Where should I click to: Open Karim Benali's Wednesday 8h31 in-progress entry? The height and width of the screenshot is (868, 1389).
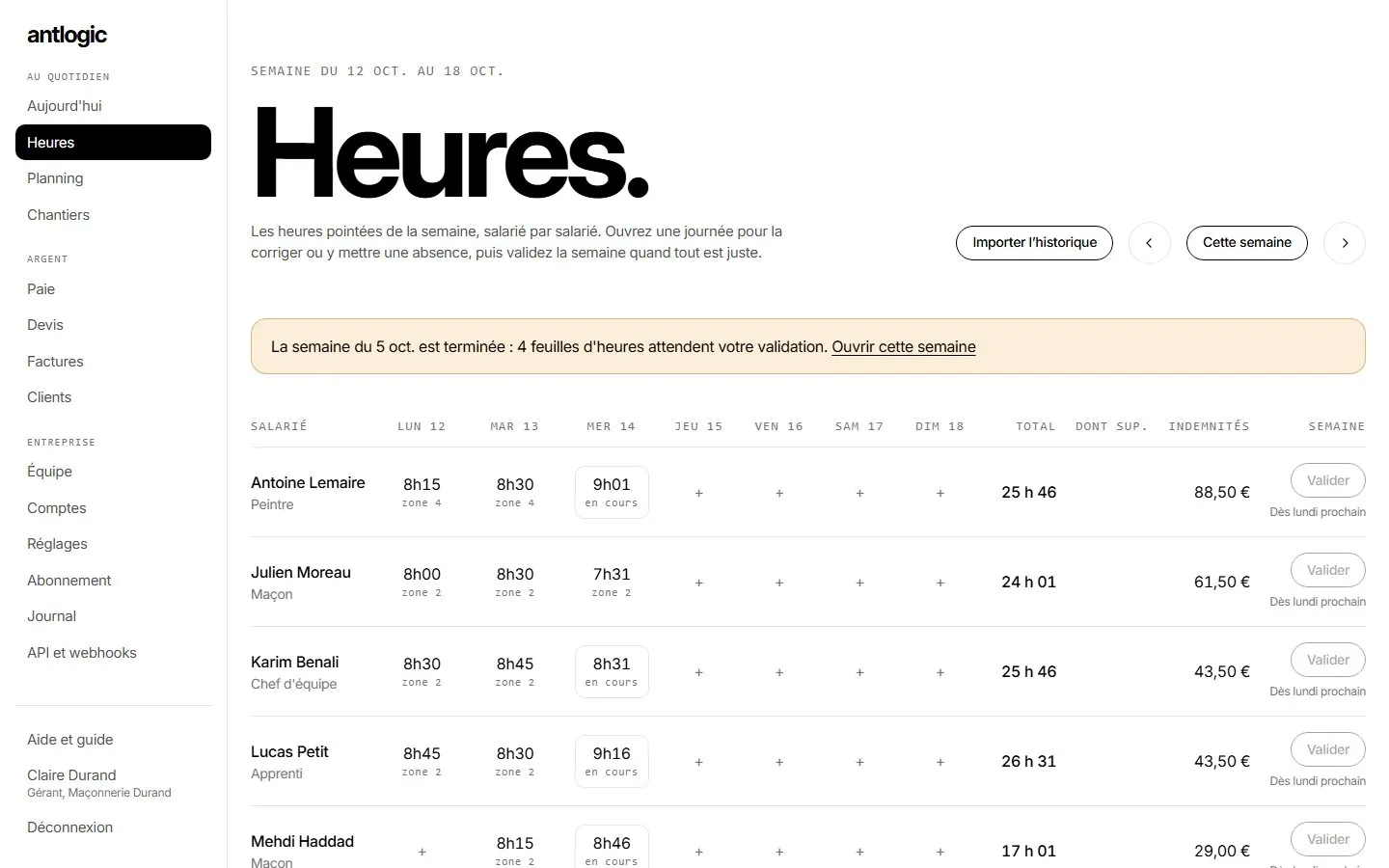tap(612, 672)
